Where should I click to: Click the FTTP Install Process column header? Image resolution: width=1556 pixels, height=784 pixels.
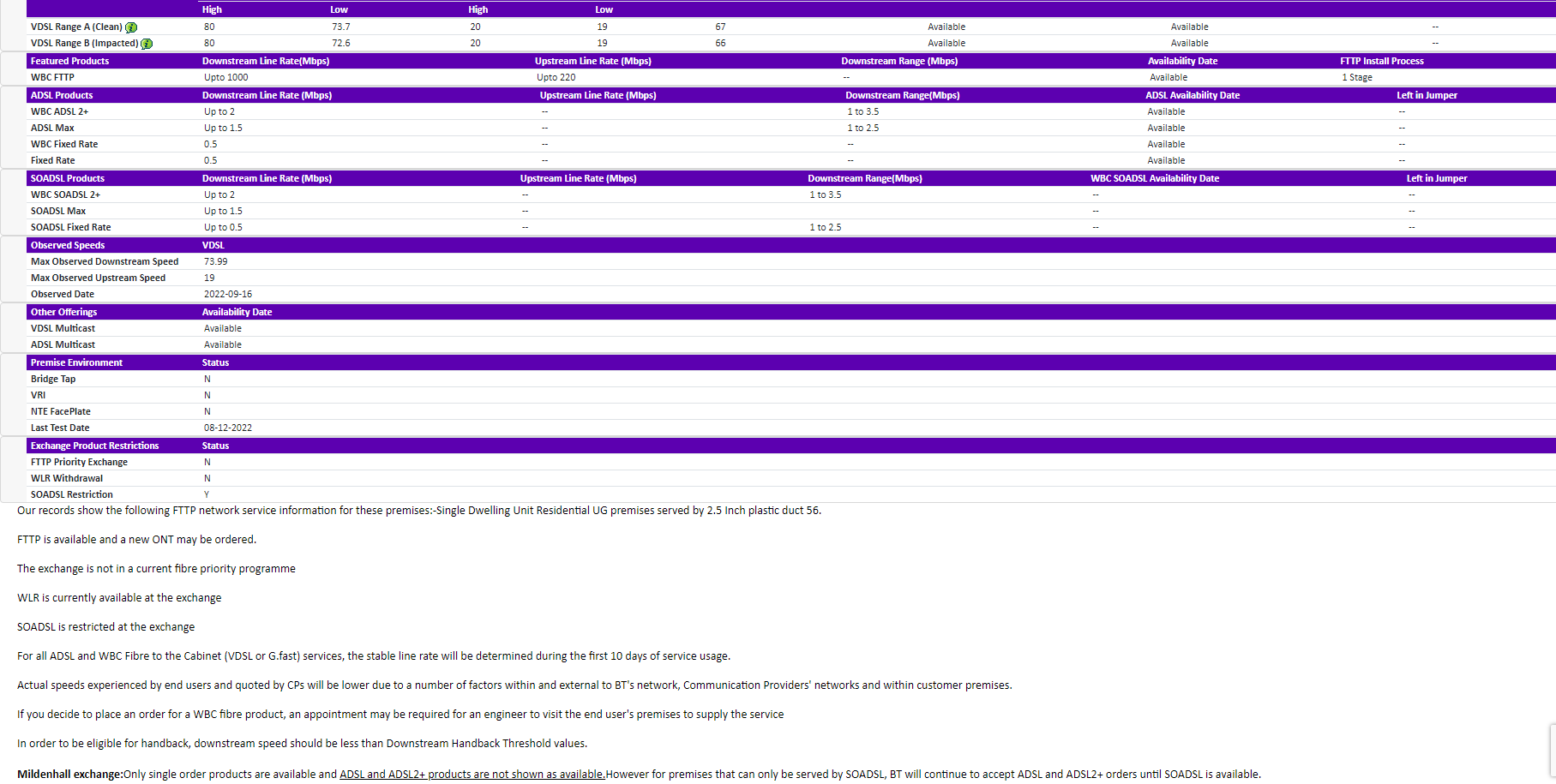pyautogui.click(x=1381, y=60)
